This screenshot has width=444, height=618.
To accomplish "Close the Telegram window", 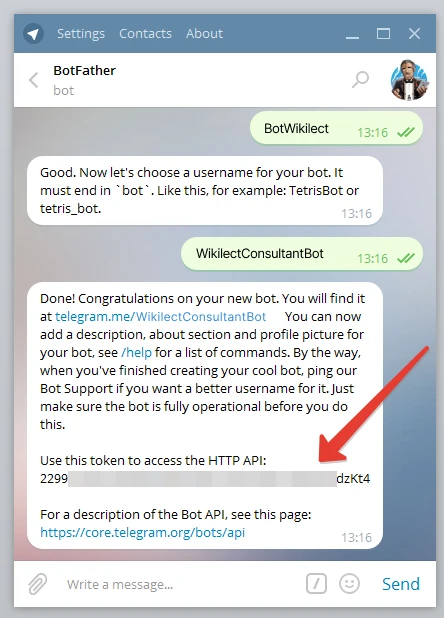I will pyautogui.click(x=414, y=34).
